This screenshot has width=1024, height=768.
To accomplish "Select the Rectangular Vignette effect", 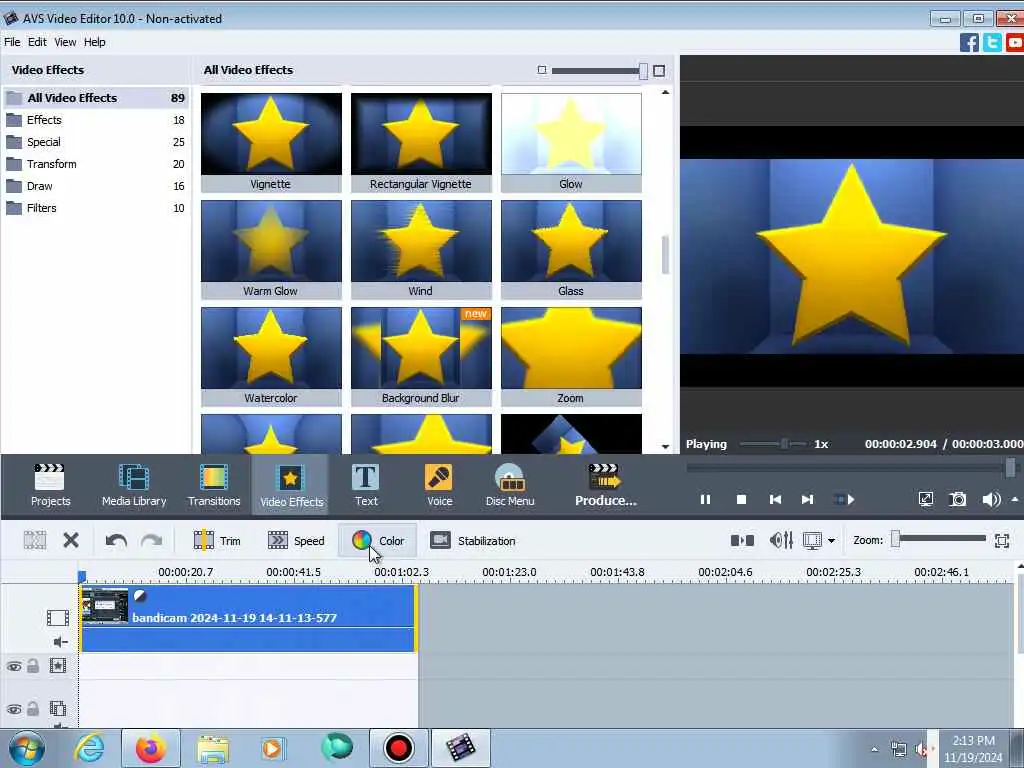I will point(421,142).
